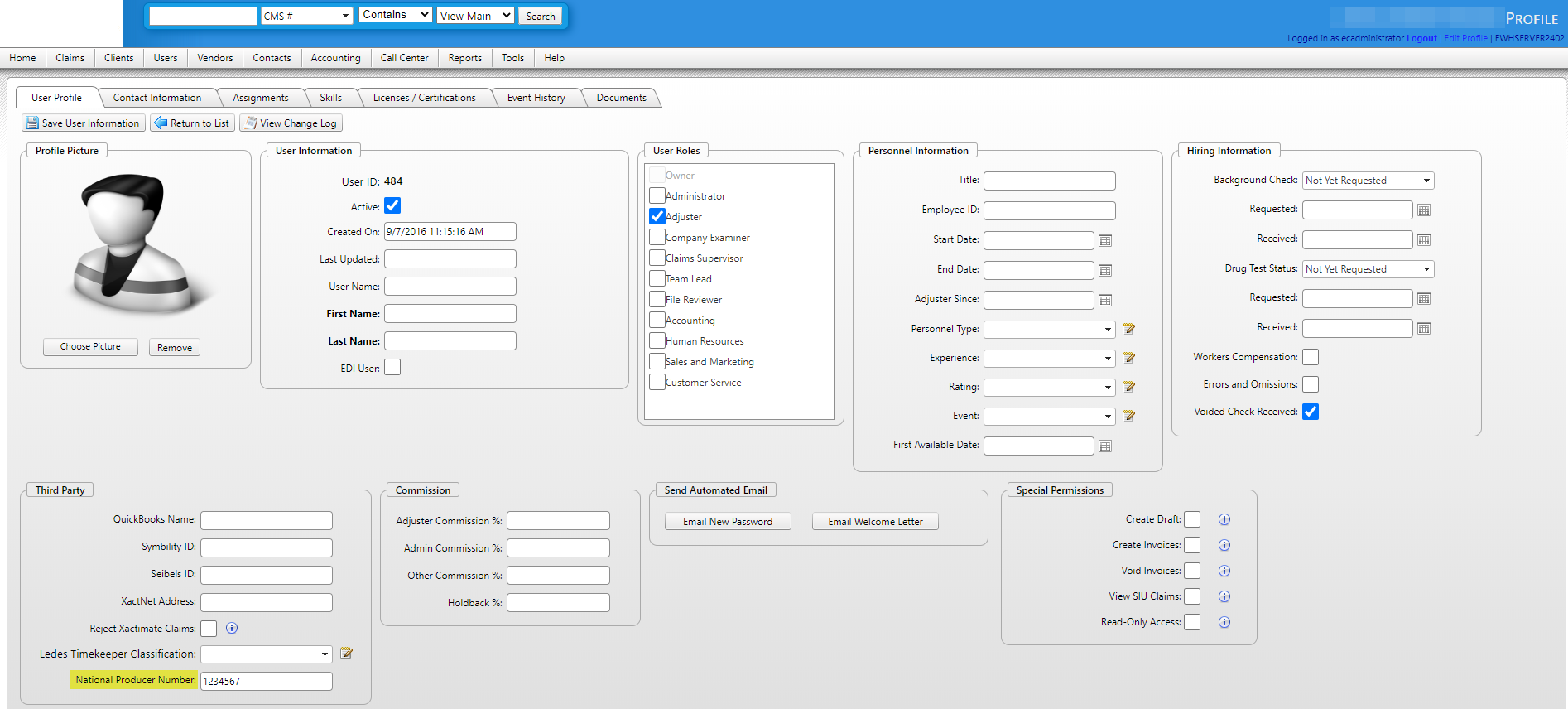Open calendar picker for Adjuster Since

tap(1104, 300)
